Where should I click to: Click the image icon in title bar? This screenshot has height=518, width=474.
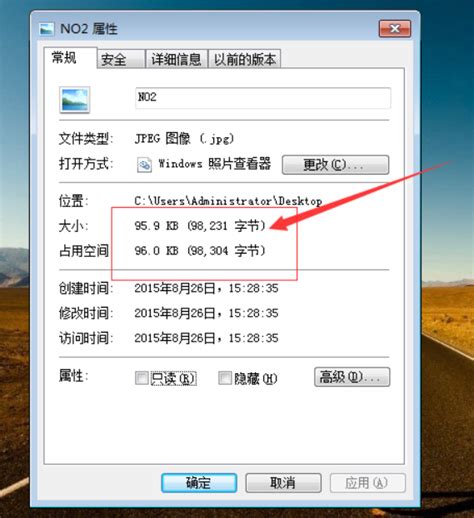tap(46, 29)
